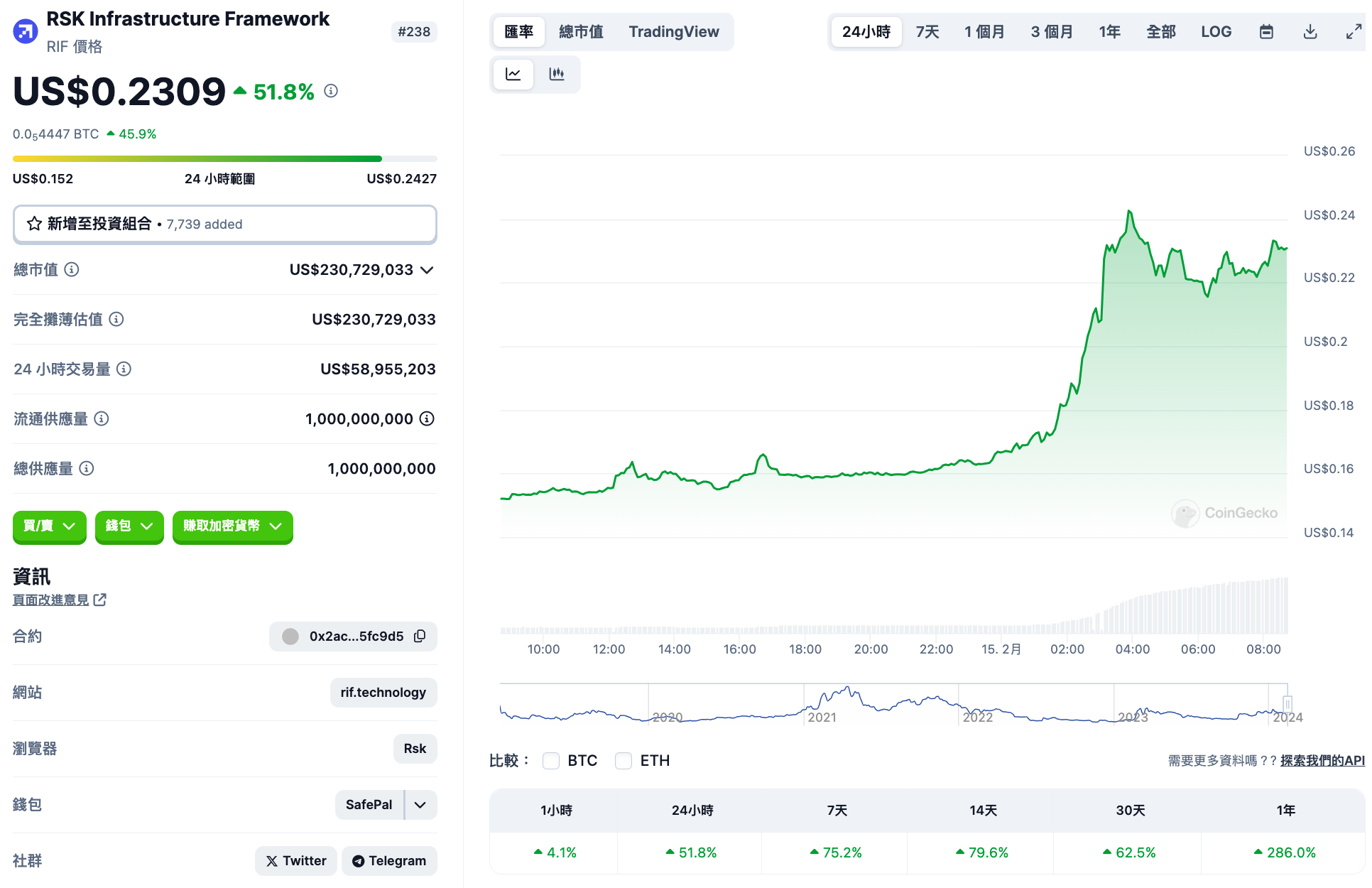
Task: Check the ETH comparison box
Action: [x=624, y=761]
